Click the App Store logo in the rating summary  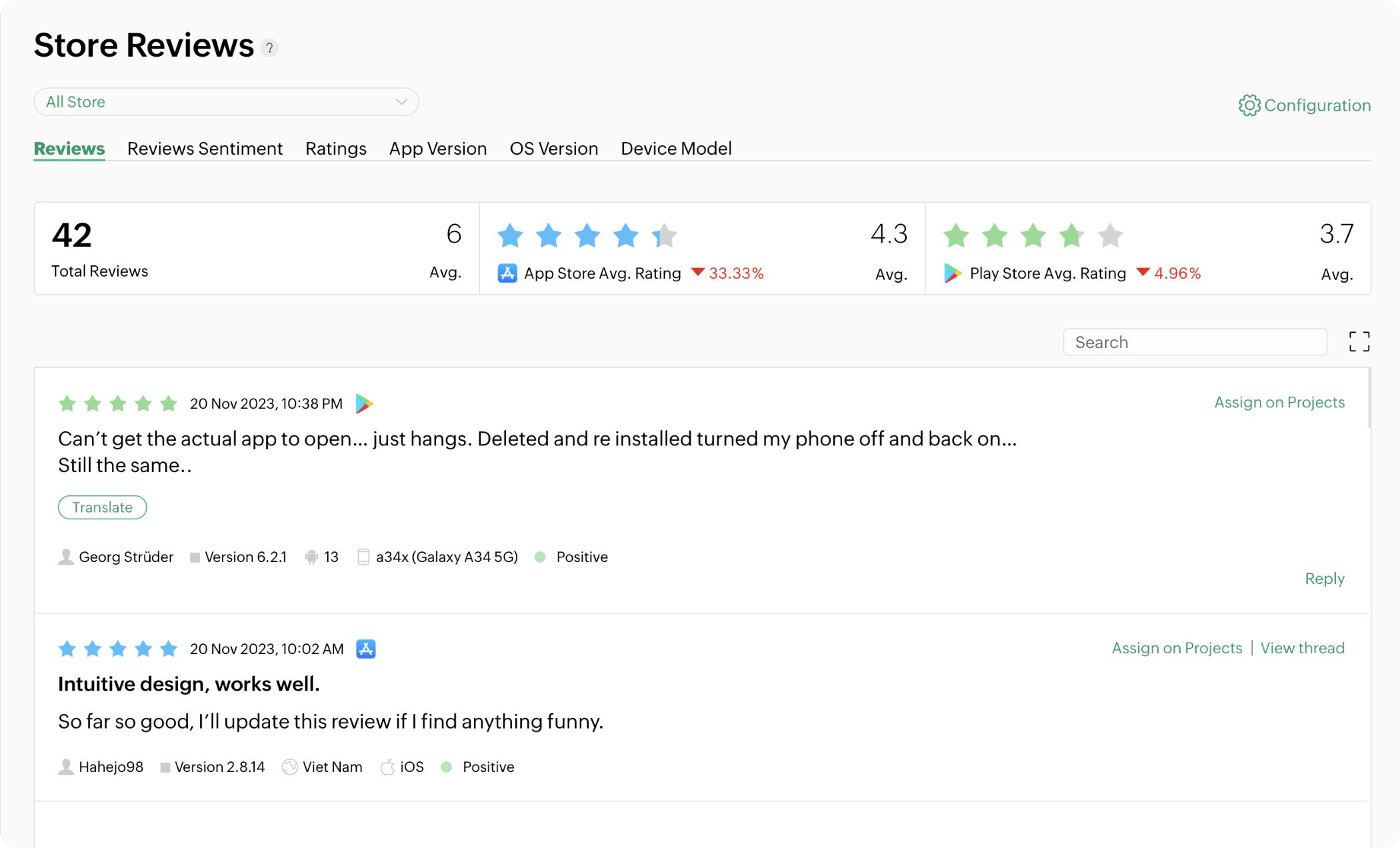[507, 273]
